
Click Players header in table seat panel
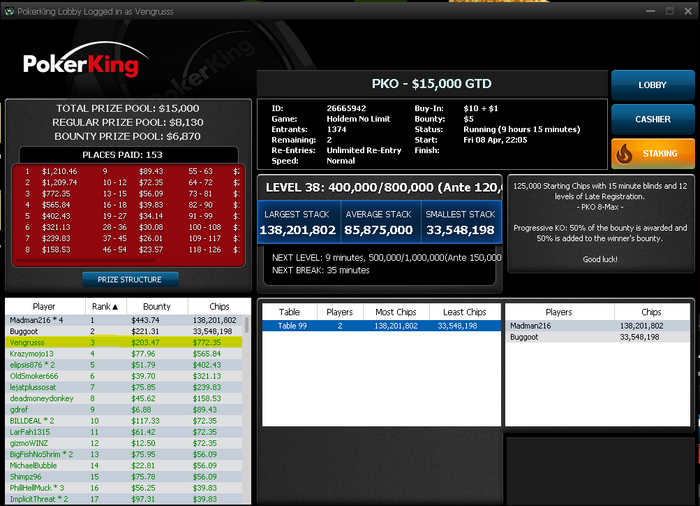click(559, 312)
